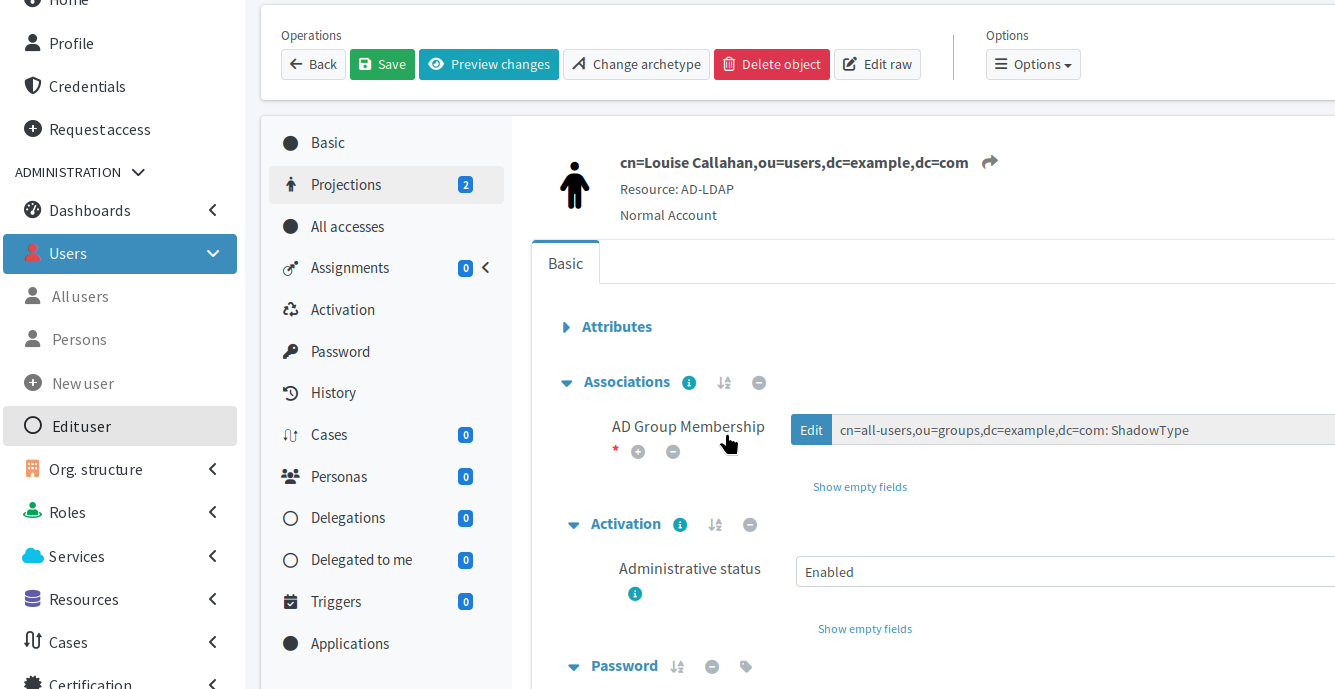Click the Save button
Screen dimensions: 1335x689
tap(382, 63)
